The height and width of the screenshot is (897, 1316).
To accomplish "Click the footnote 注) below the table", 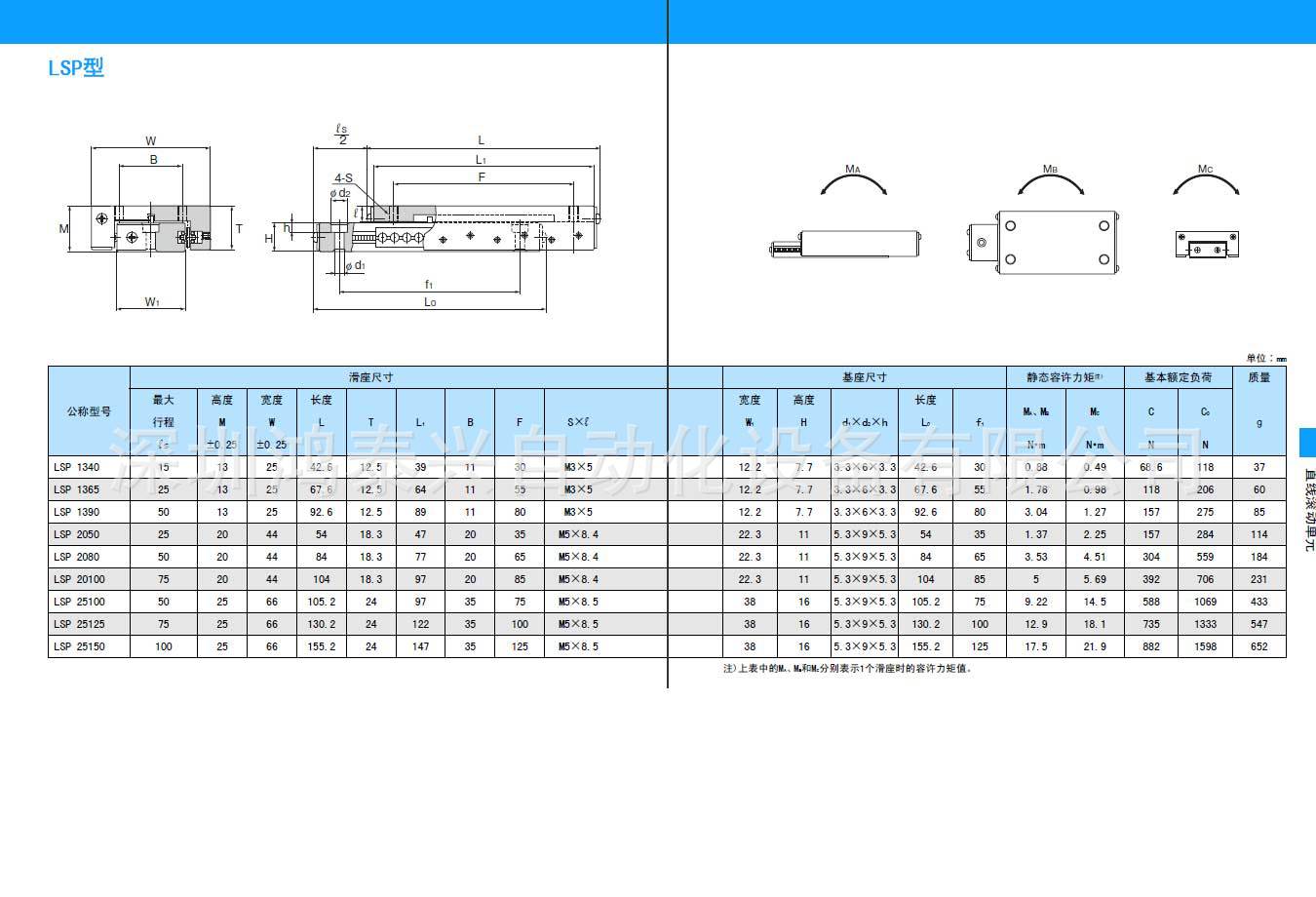I will 847,669.
